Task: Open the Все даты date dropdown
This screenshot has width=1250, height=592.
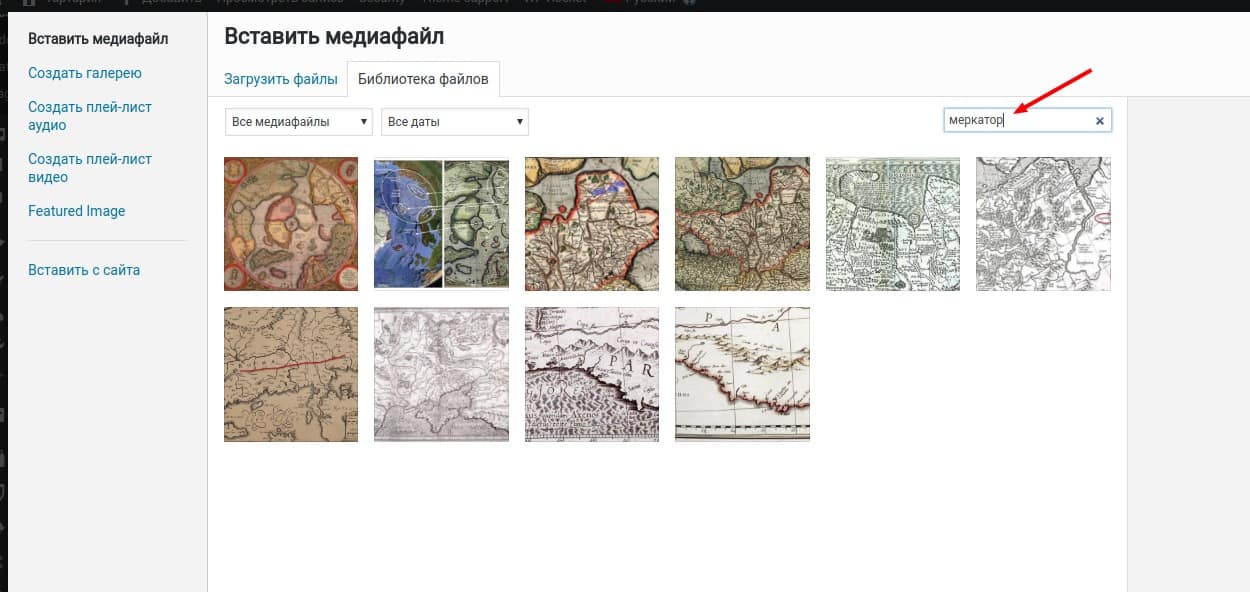Action: point(455,122)
